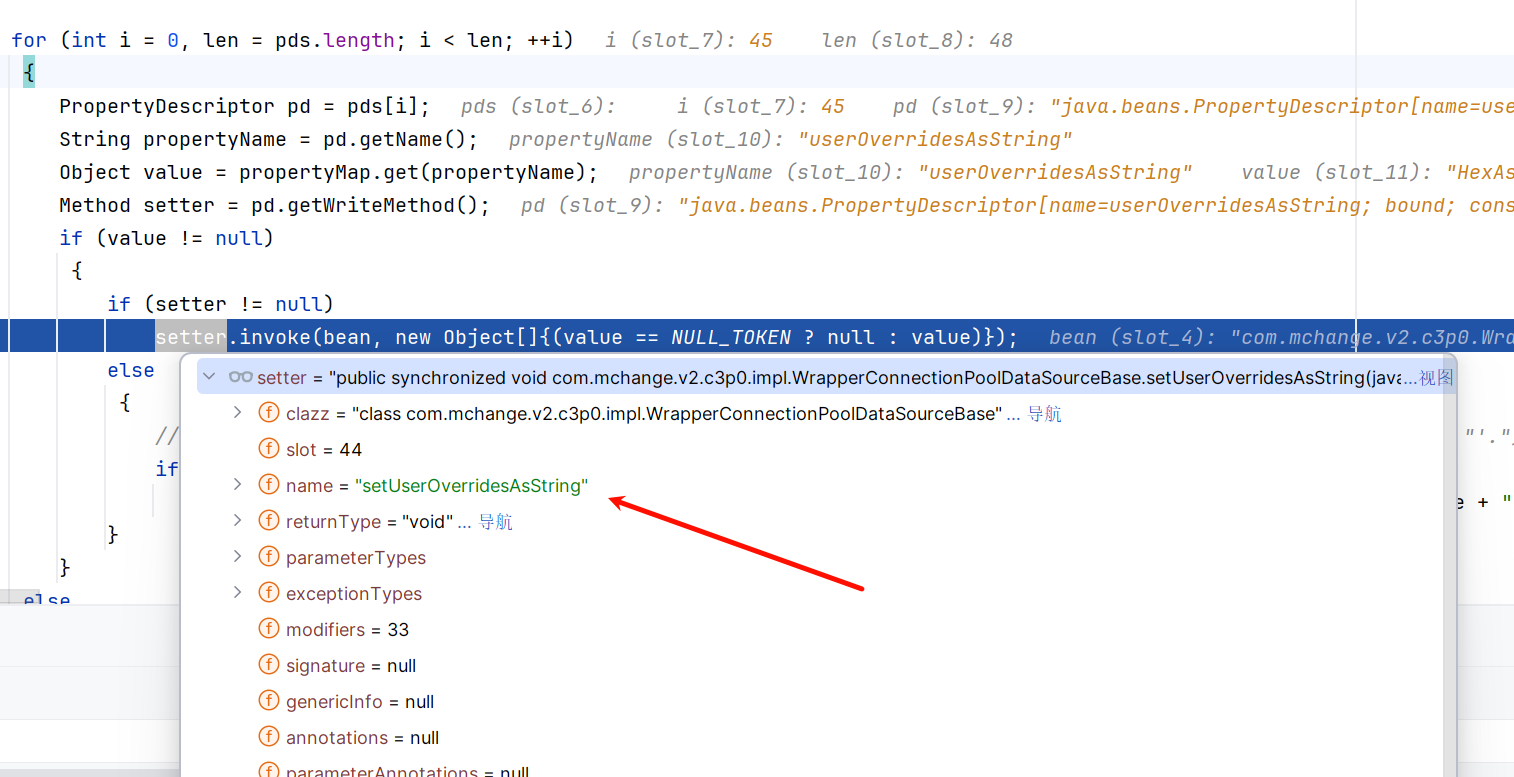The height and width of the screenshot is (777, 1514).
Task: Click the highlighted setter variable in code
Action: (x=190, y=337)
